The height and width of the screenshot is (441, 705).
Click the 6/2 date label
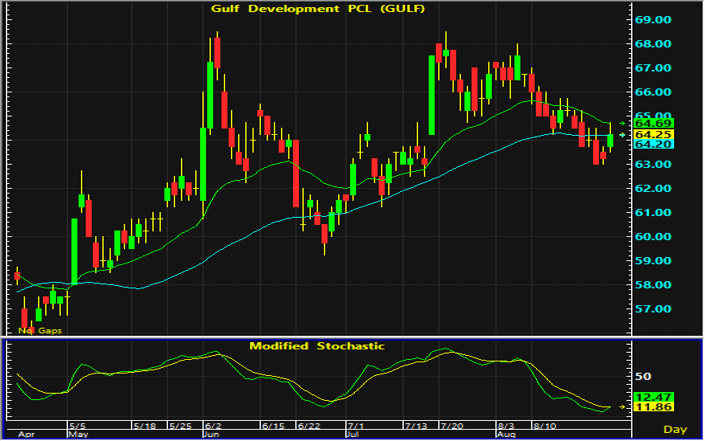[x=213, y=426]
